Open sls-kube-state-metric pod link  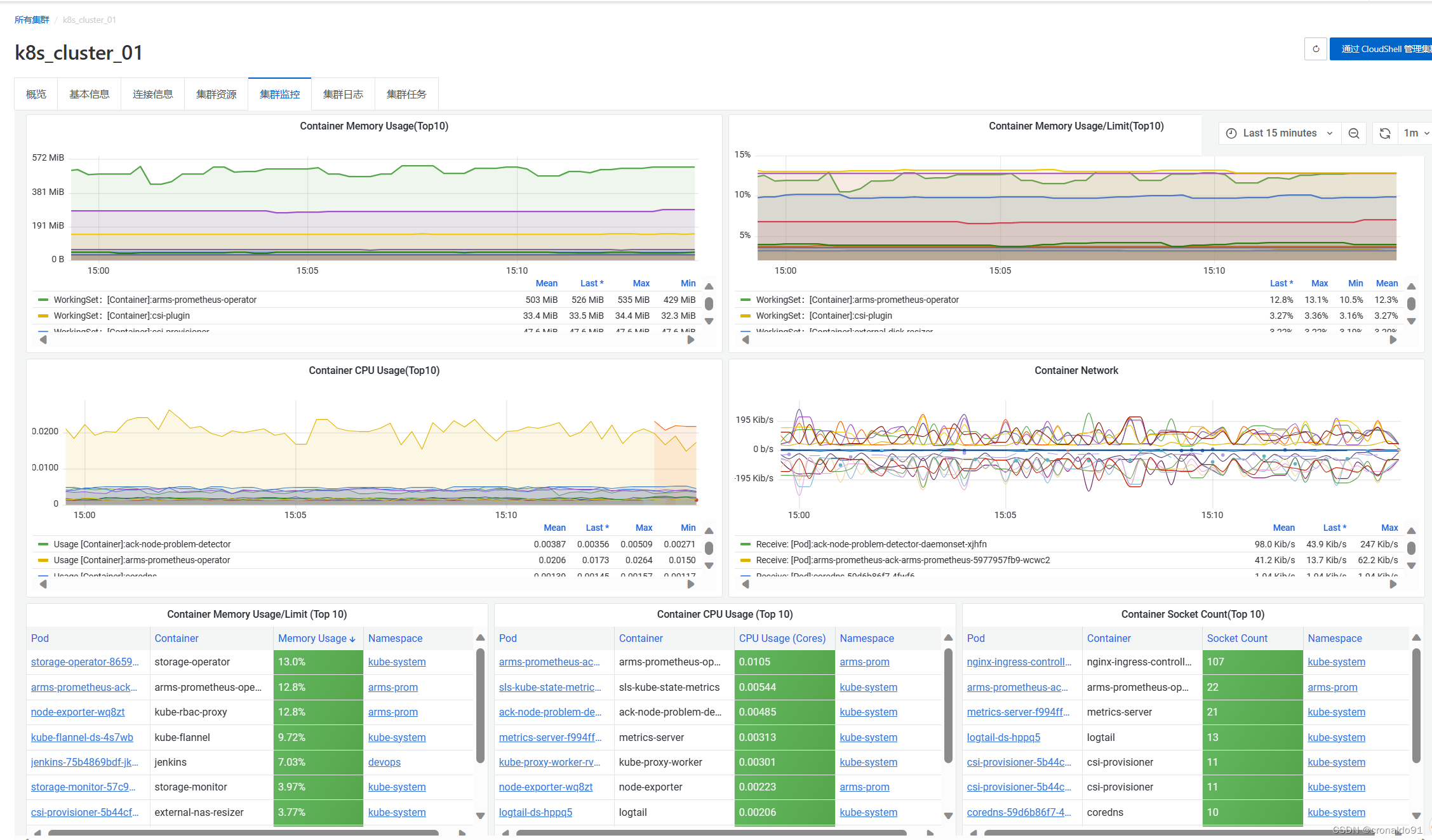click(550, 687)
